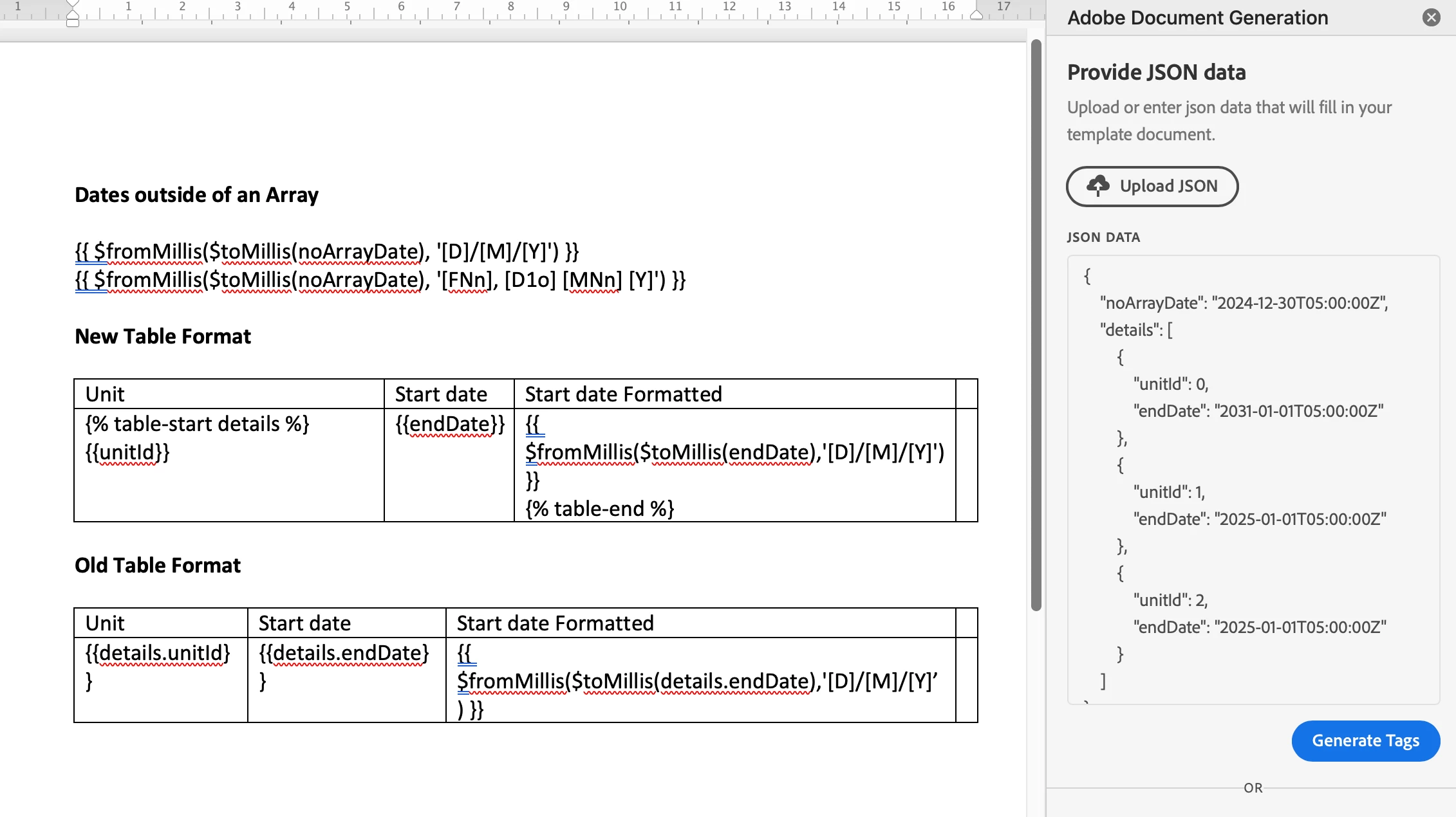The width and height of the screenshot is (1456, 817).
Task: Click the {{details.endDate} cell text
Action: tap(344, 653)
